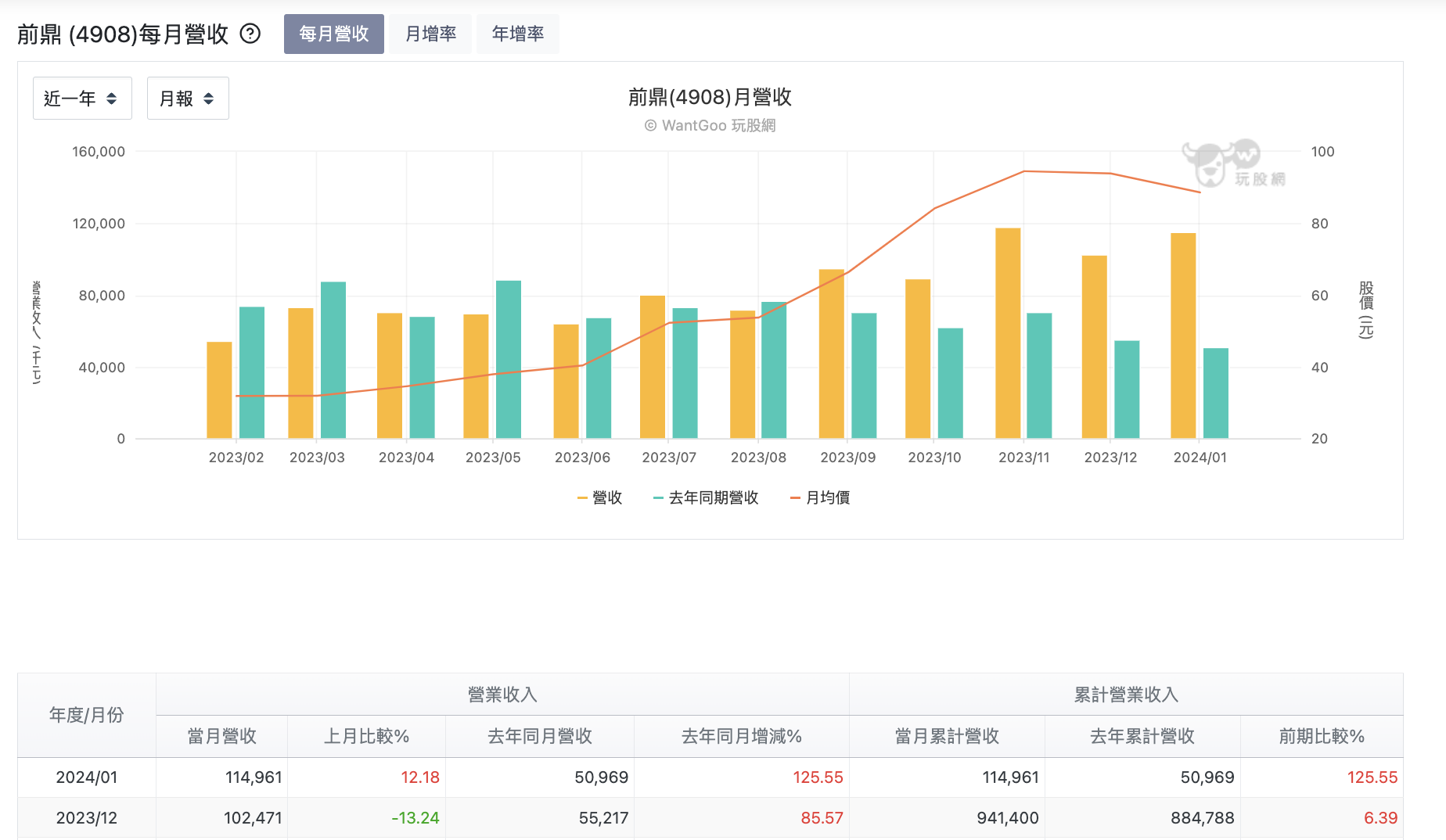The height and width of the screenshot is (840, 1446).
Task: Click the chart title 前鼎(4908)月營收
Action: [x=710, y=97]
